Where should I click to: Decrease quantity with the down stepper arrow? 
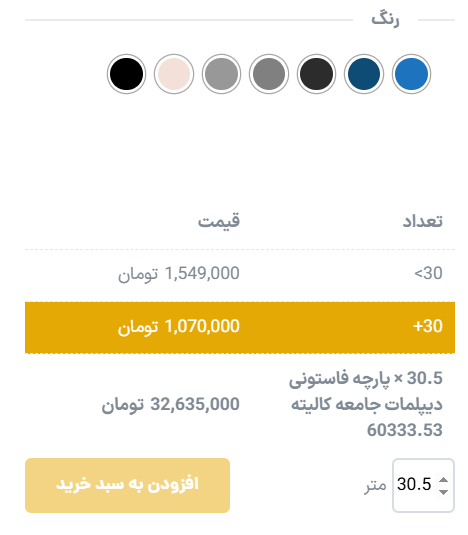coord(443,492)
